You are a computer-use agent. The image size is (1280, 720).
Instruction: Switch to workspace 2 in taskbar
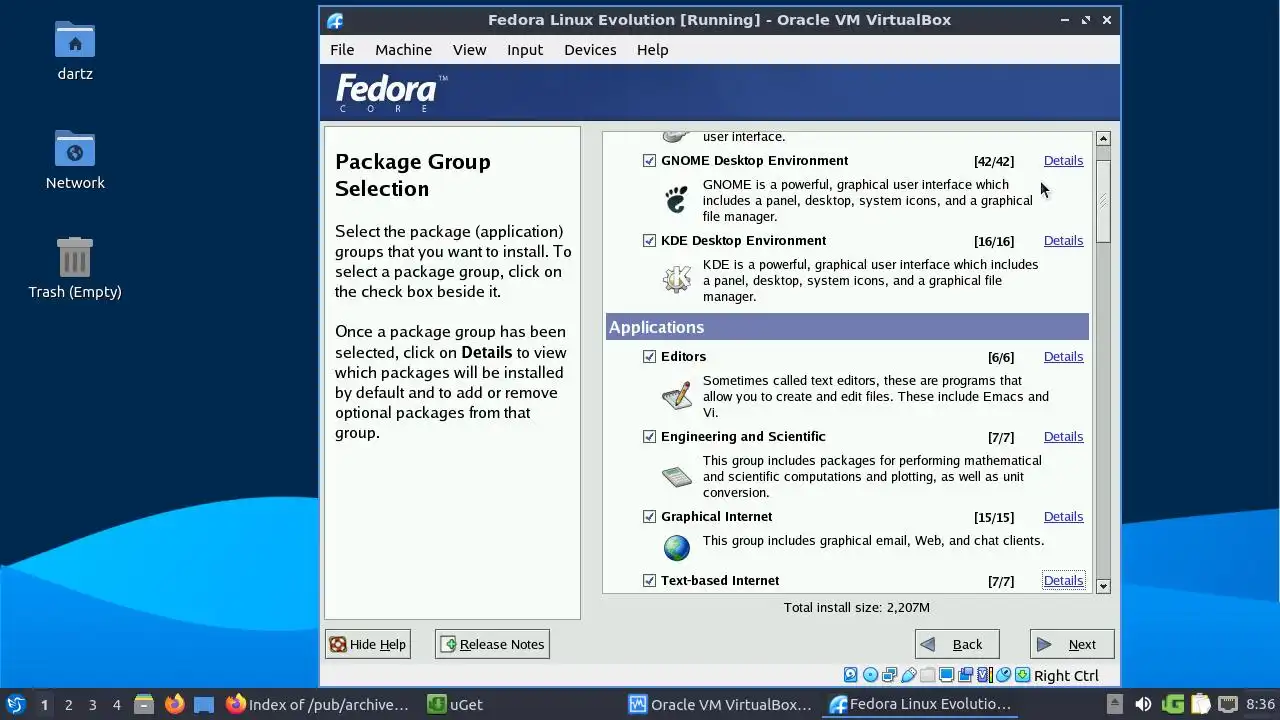(x=68, y=704)
